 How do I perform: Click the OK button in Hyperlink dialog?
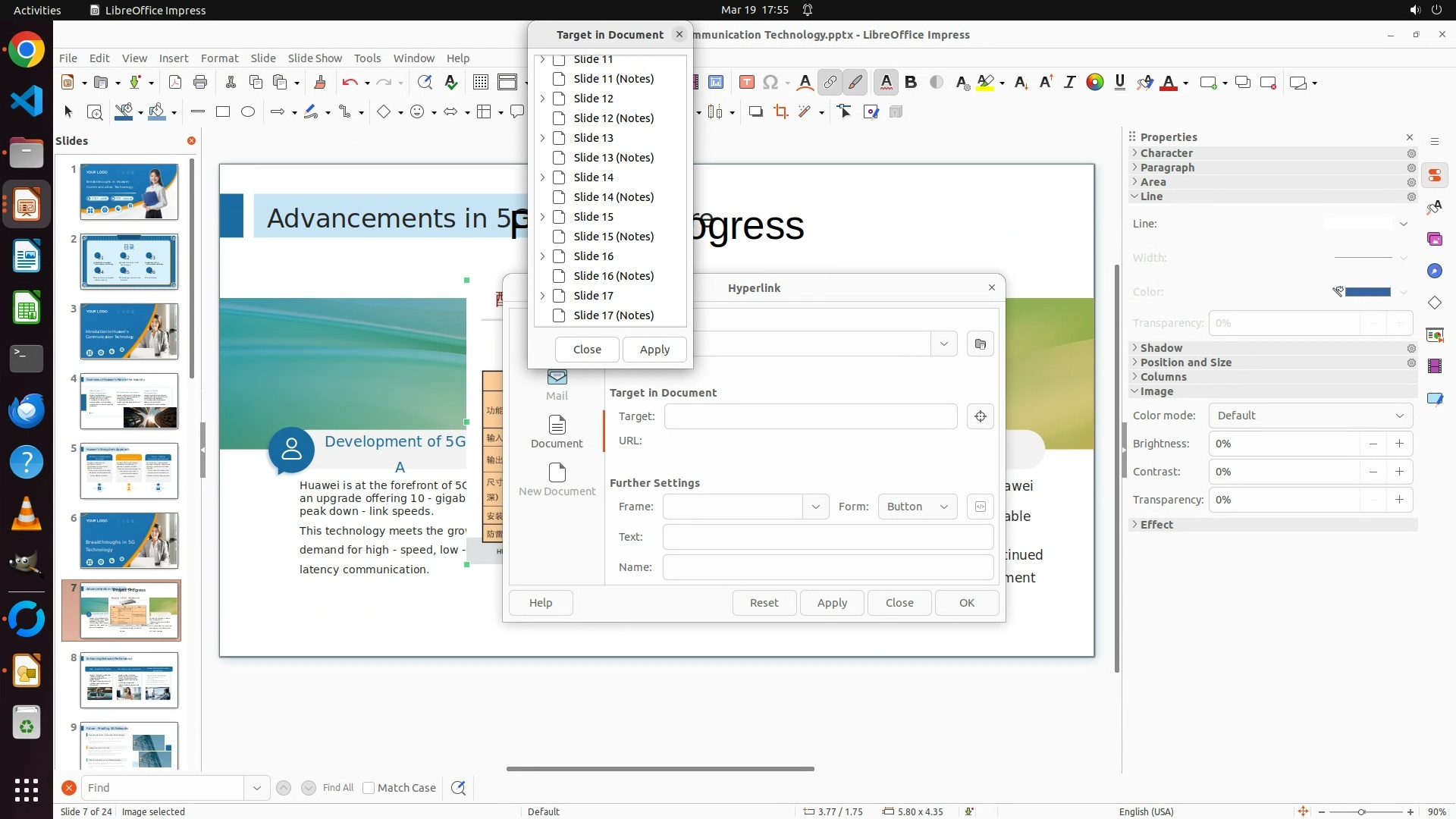(x=966, y=603)
